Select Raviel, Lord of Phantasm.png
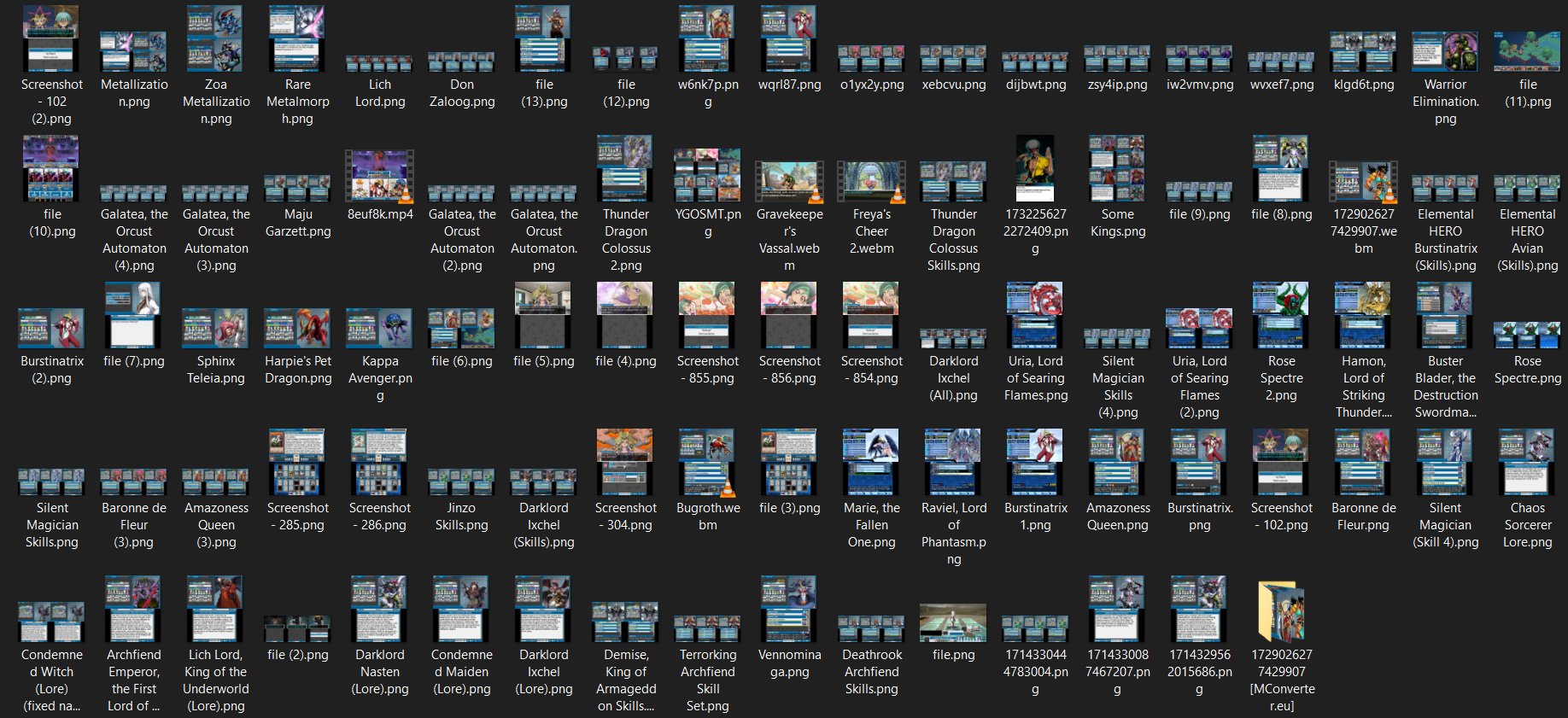1568x718 pixels. click(x=953, y=462)
